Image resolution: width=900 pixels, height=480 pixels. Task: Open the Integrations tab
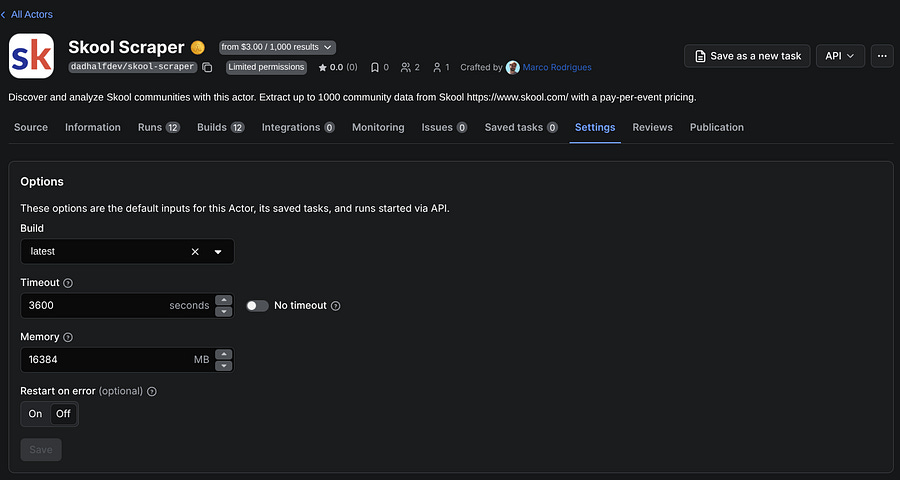pos(298,127)
